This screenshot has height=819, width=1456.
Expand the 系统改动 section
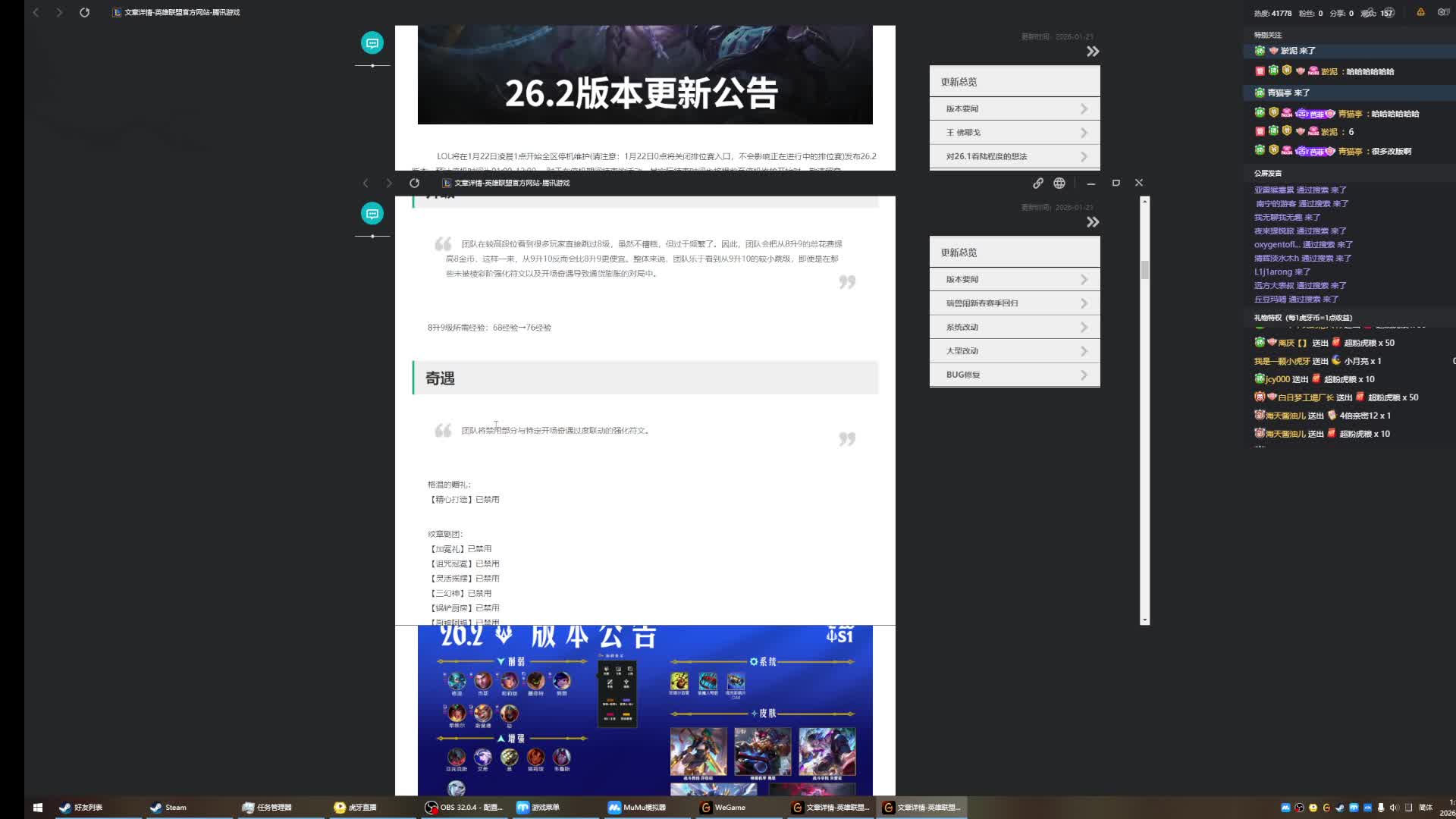(x=1014, y=327)
